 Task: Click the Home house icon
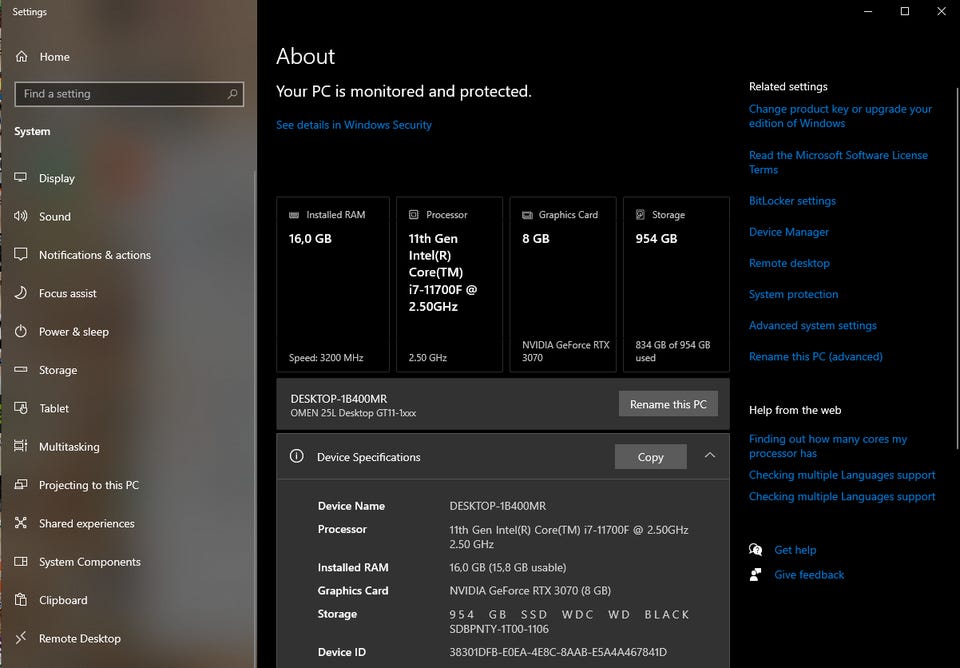tap(21, 56)
